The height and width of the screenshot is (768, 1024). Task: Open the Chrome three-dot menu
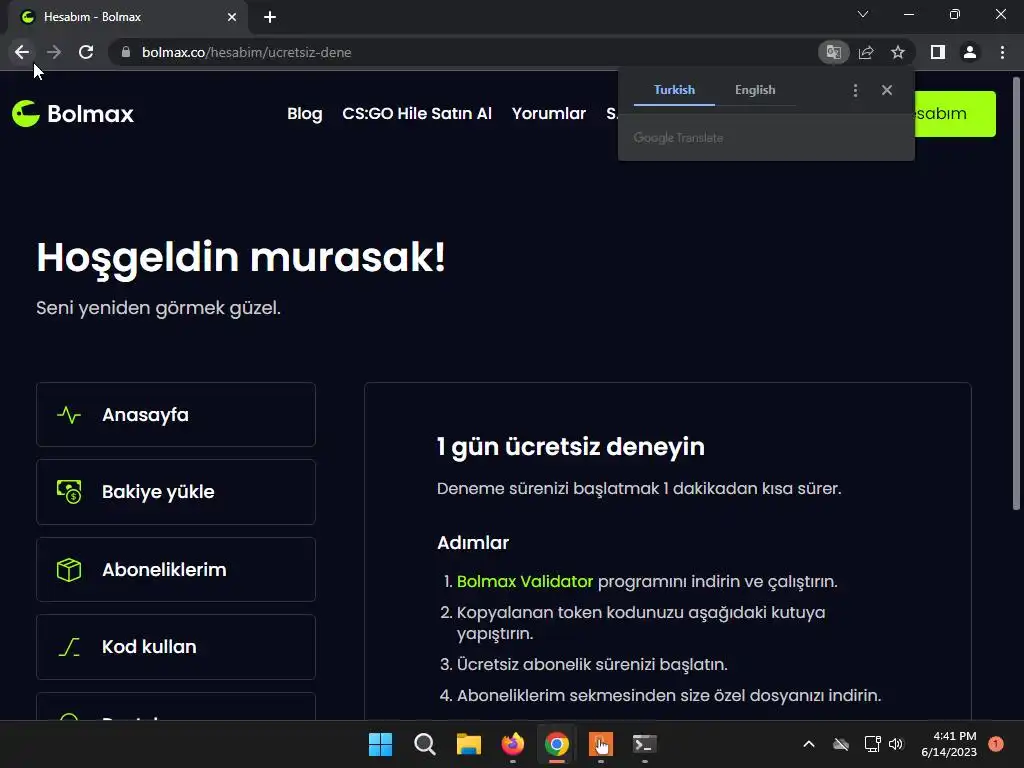[1002, 52]
